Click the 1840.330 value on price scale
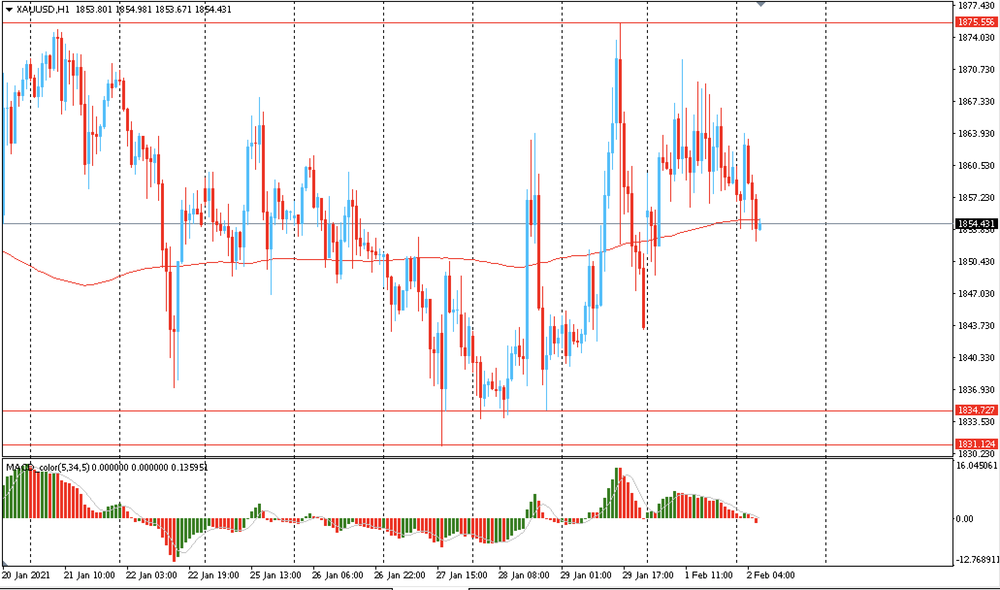This screenshot has height=590, width=1000. point(974,358)
